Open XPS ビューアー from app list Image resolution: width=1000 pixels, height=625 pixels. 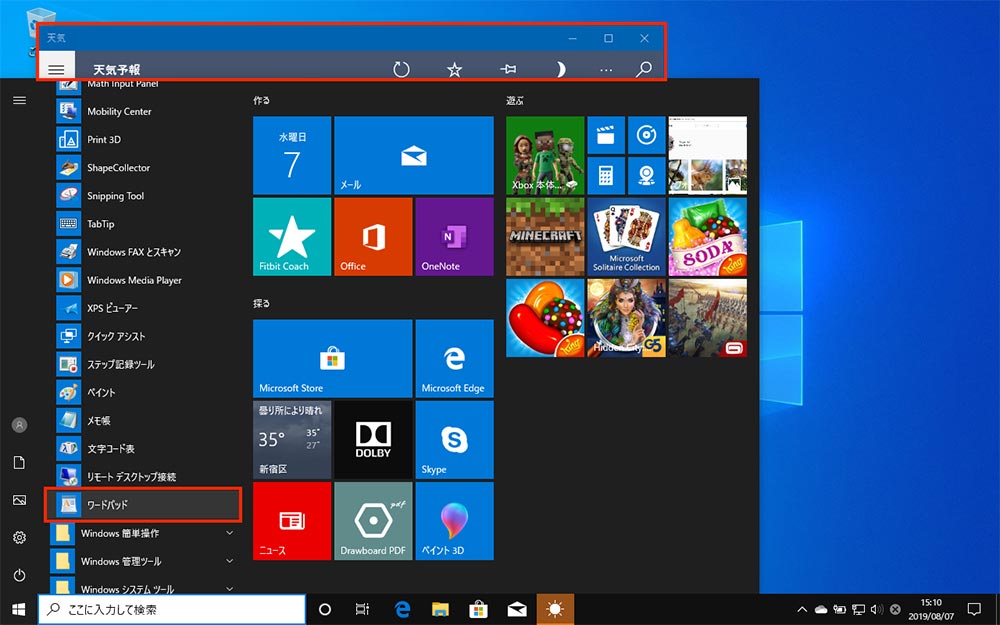[145, 308]
